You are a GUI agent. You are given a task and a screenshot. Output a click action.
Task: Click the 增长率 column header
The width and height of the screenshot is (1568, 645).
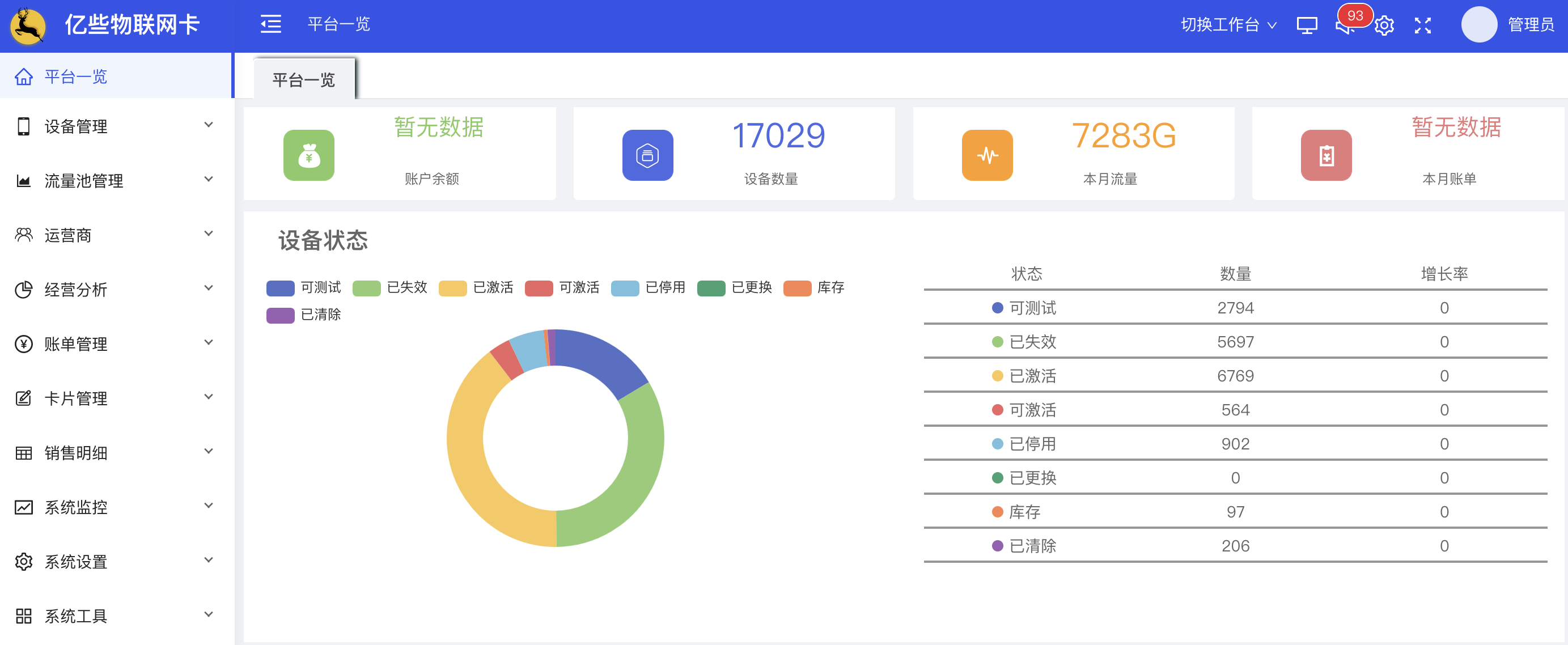point(1444,273)
